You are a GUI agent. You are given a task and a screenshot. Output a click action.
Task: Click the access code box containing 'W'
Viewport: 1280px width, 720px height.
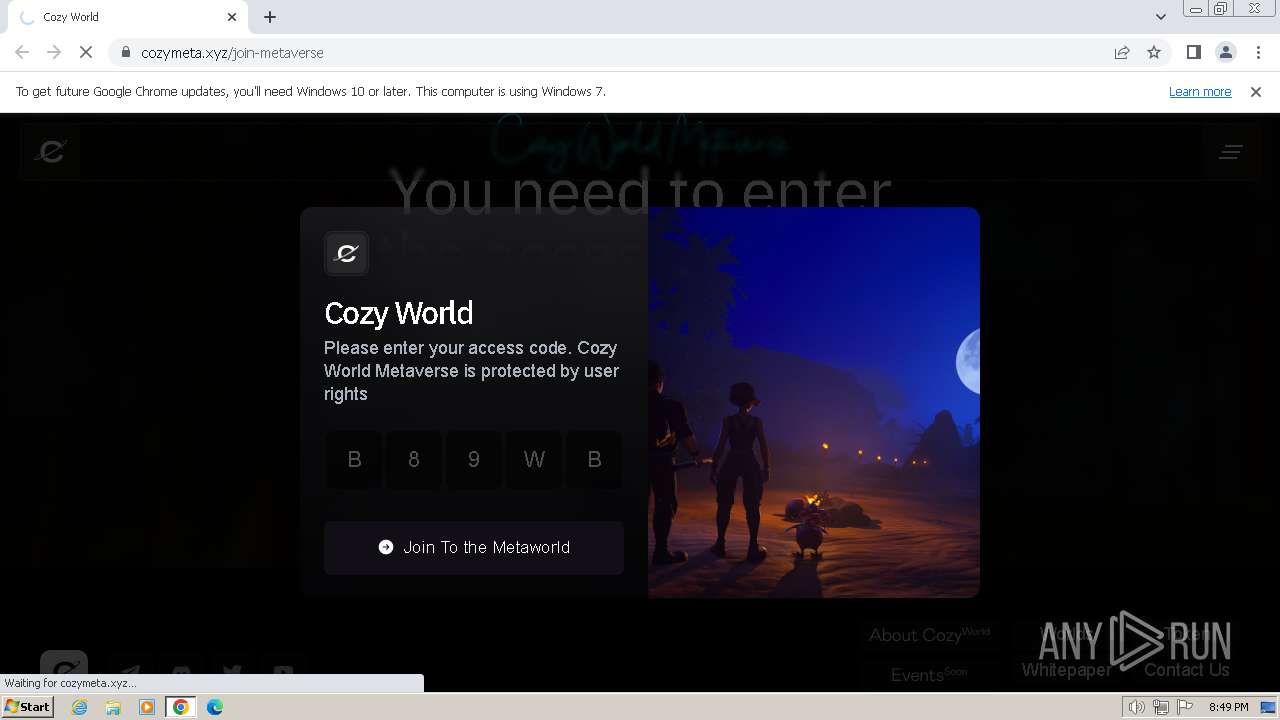pos(534,459)
